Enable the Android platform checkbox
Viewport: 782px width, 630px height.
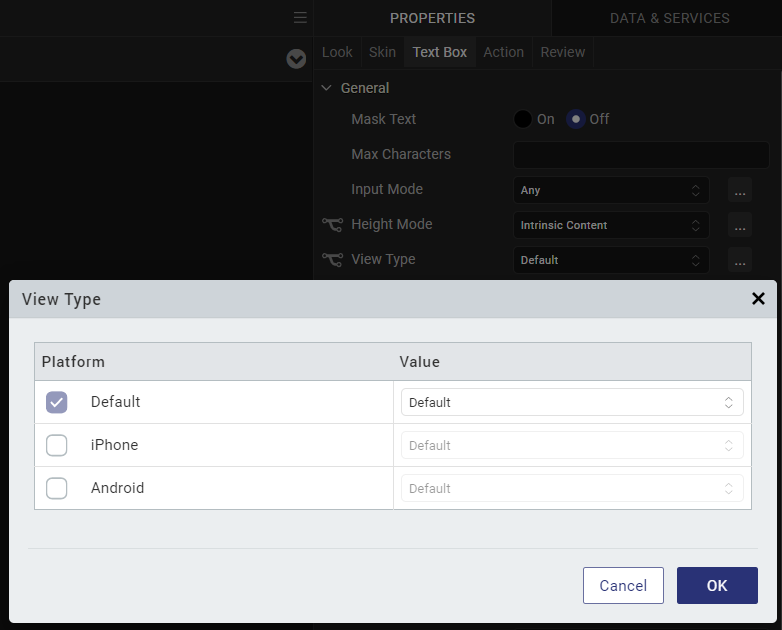56,488
